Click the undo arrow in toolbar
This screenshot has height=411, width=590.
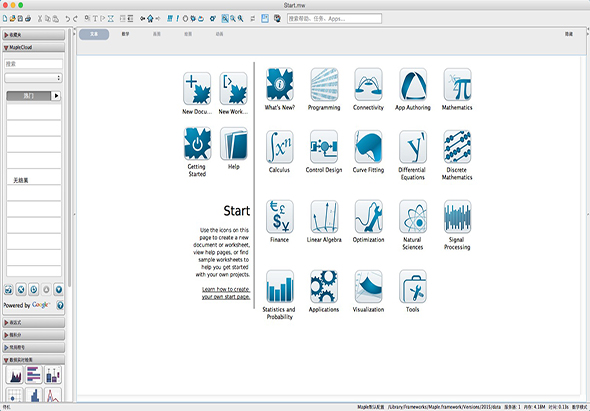tap(67, 18)
